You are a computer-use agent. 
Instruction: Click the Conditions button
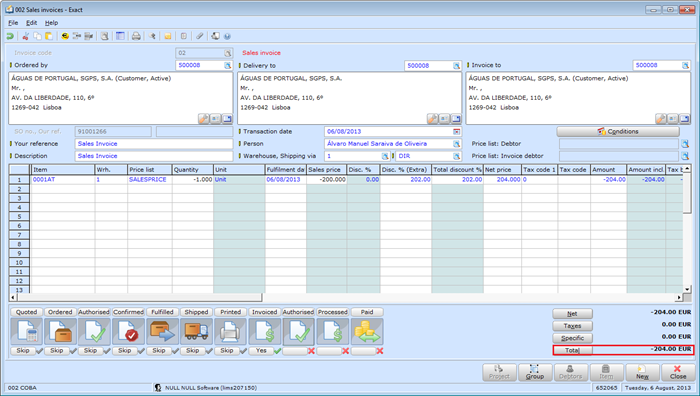tap(618, 131)
